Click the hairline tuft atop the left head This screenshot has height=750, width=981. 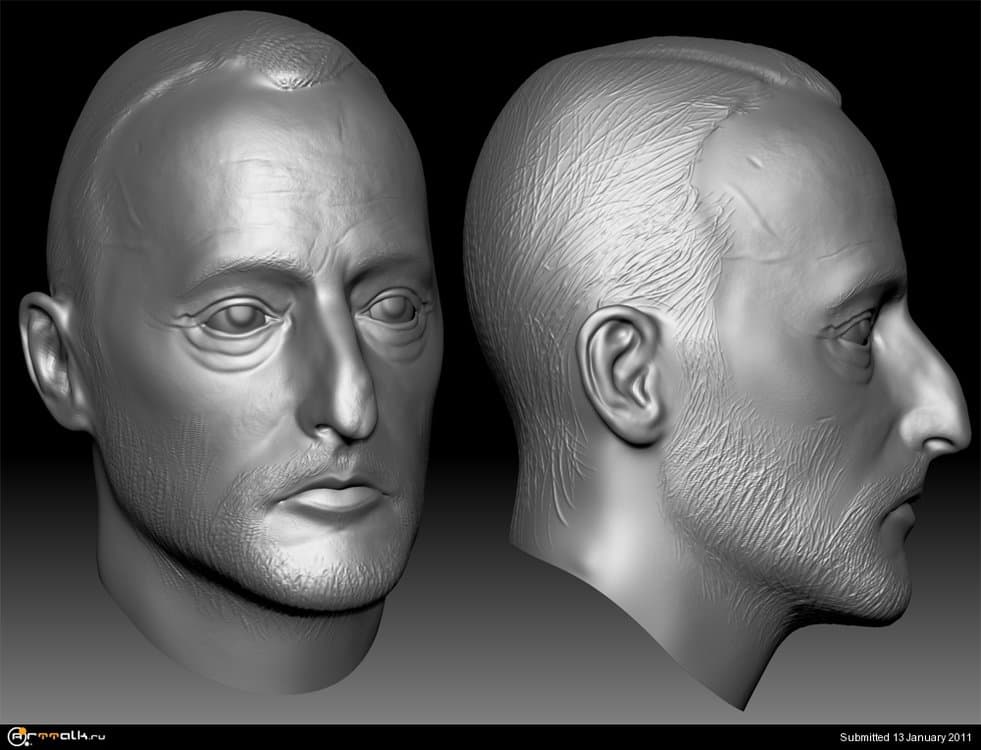tap(297, 77)
